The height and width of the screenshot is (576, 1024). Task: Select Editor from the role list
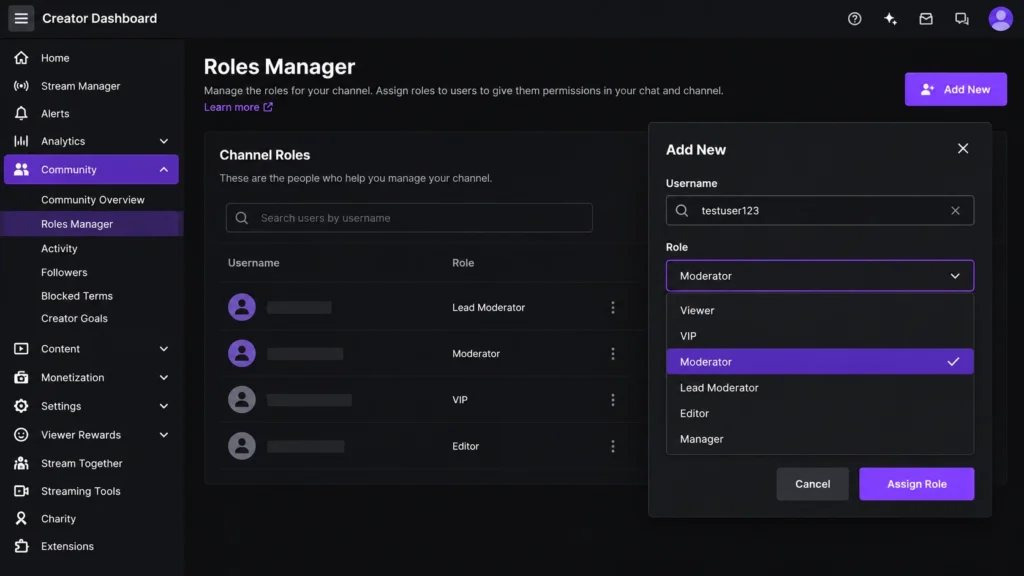click(x=820, y=413)
